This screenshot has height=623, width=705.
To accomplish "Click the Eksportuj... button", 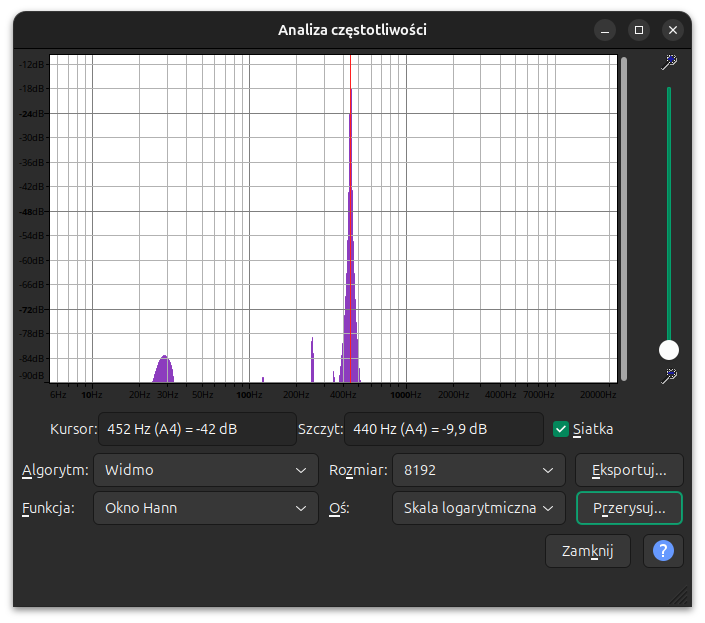I will 629,470.
